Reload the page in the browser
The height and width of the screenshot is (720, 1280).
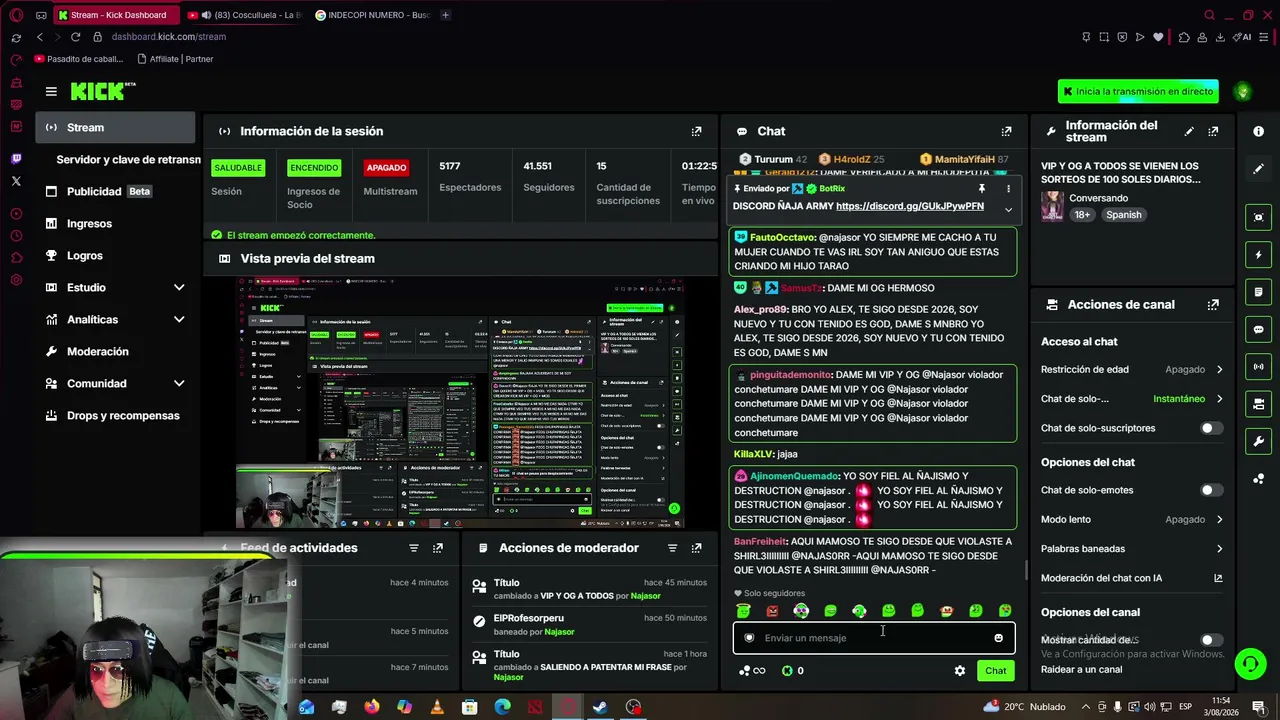point(75,37)
